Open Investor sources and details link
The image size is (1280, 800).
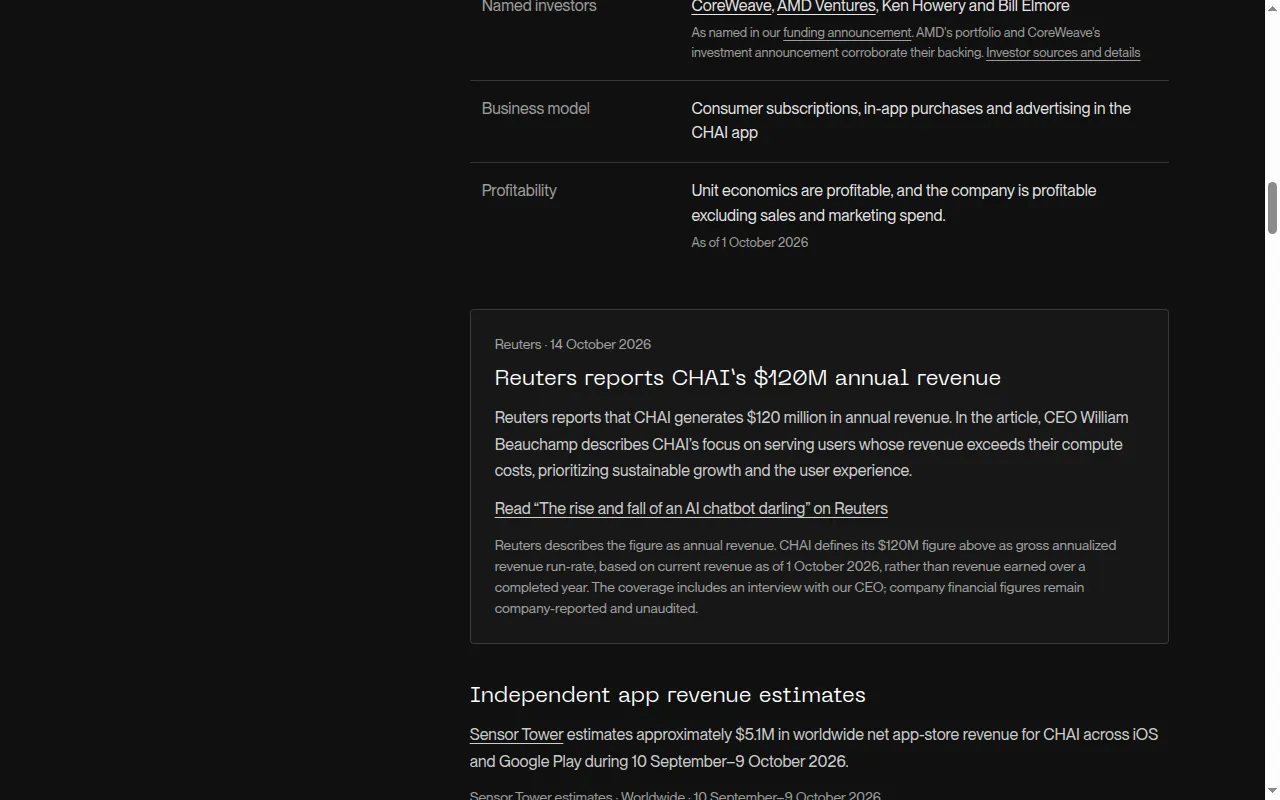[1063, 52]
